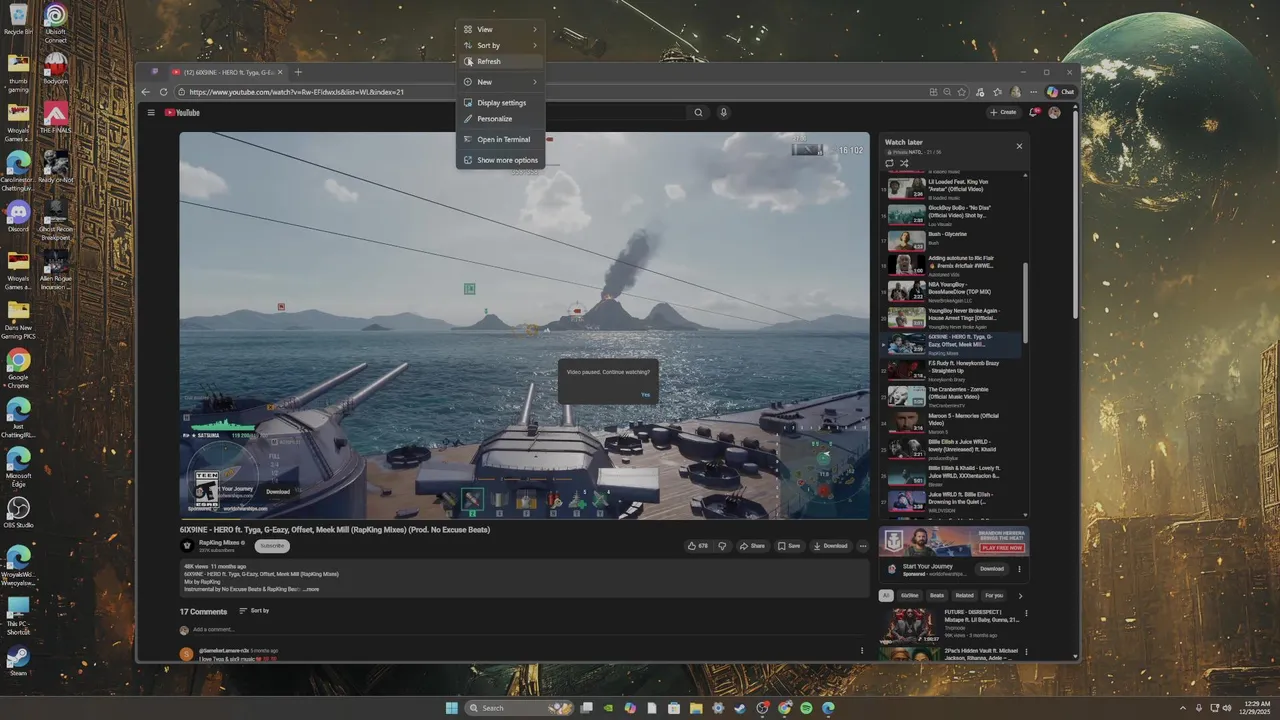The height and width of the screenshot is (720, 1280).
Task: Bookmark page with the star icon
Action: 962,92
